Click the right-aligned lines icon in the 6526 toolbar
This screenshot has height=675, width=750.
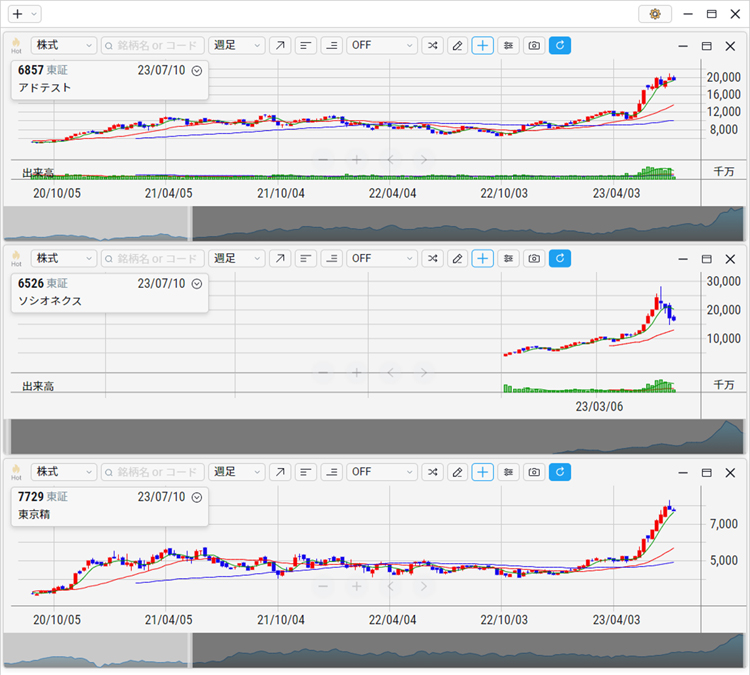pos(330,259)
